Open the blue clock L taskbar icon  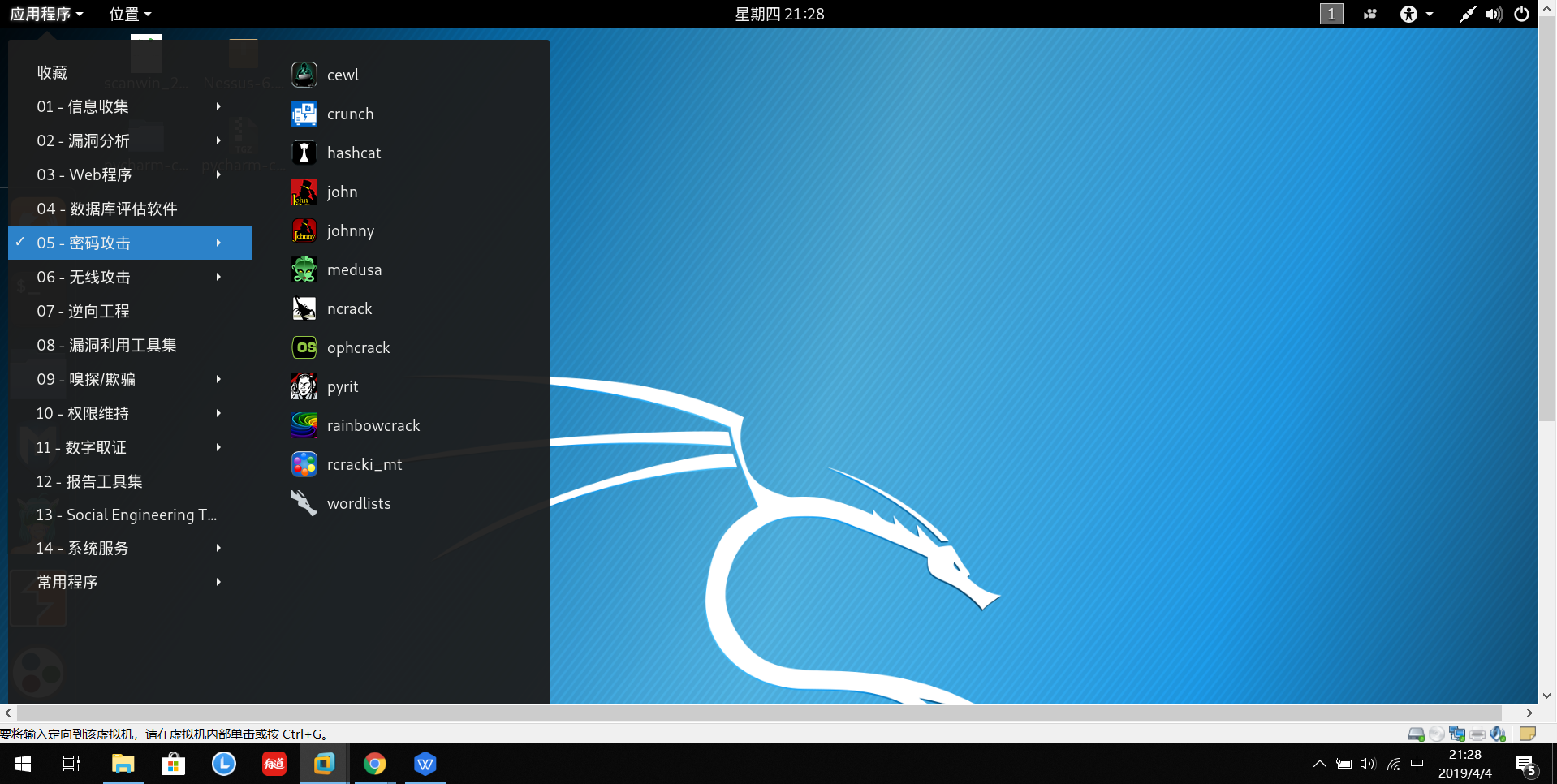point(223,764)
